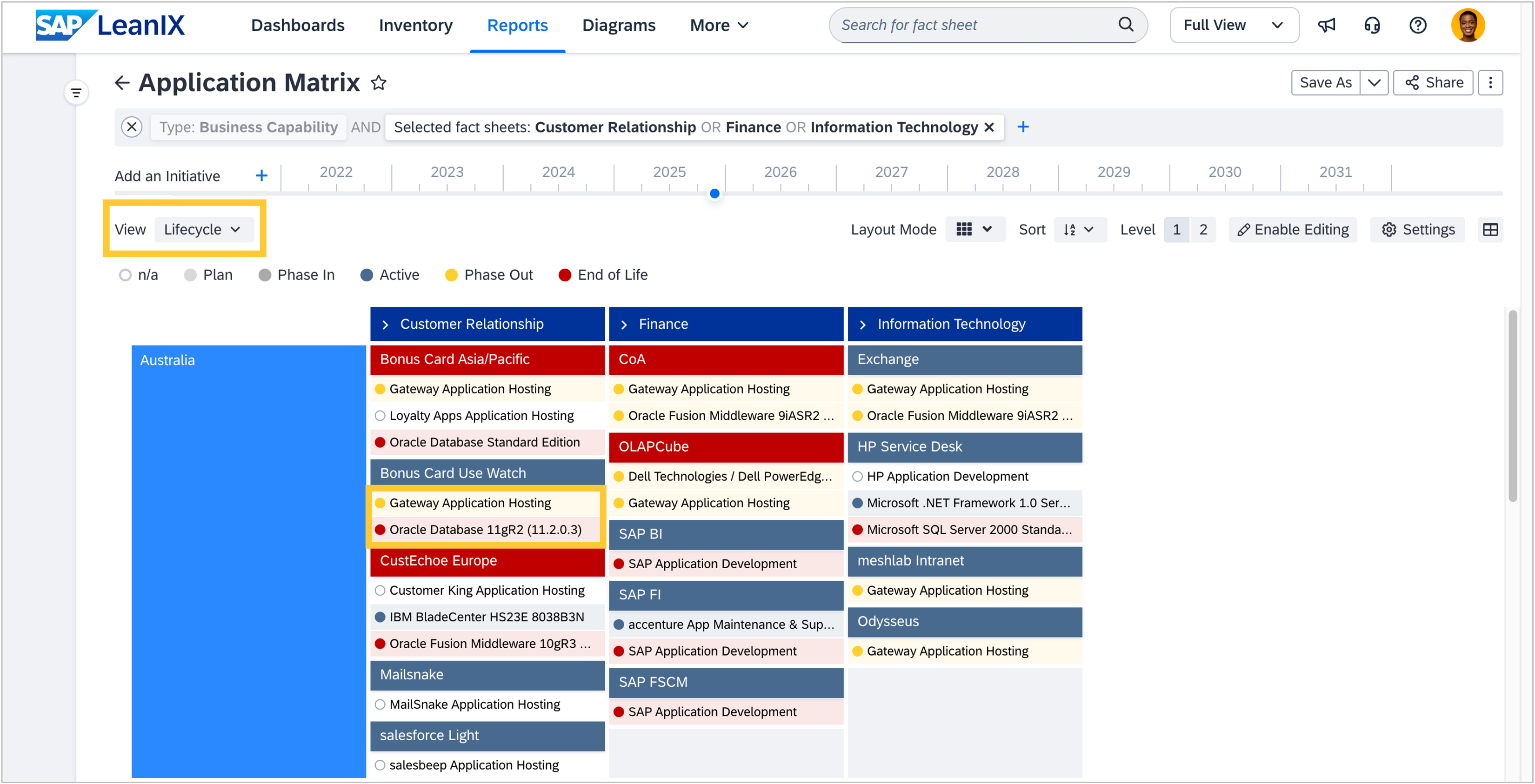Select Level 2 toggle
The width and height of the screenshot is (1535, 784).
[1203, 229]
